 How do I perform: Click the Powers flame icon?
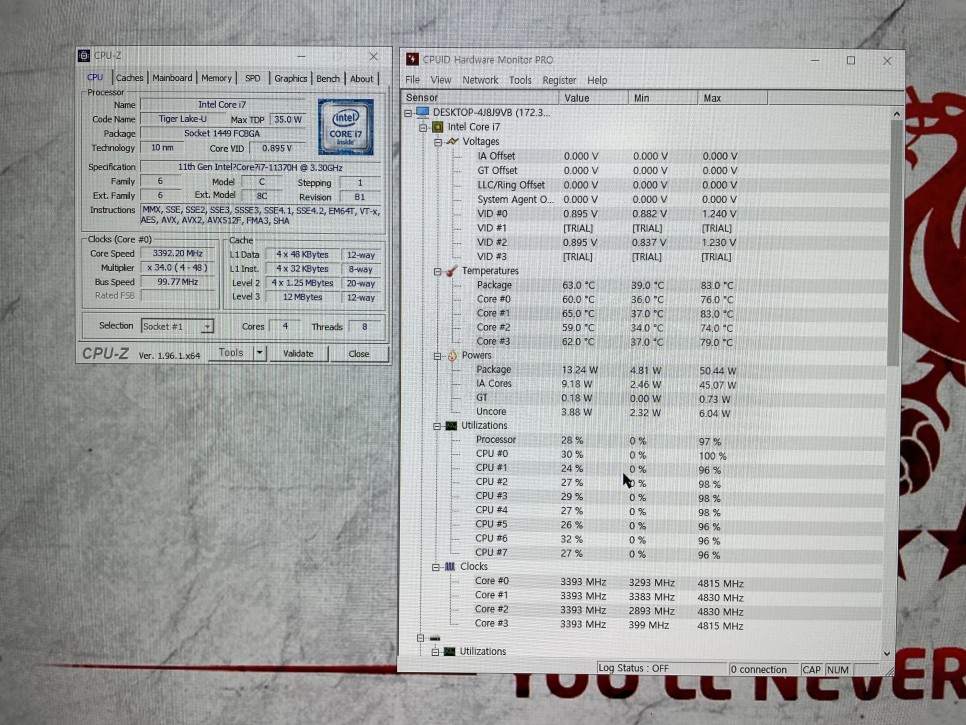(452, 355)
